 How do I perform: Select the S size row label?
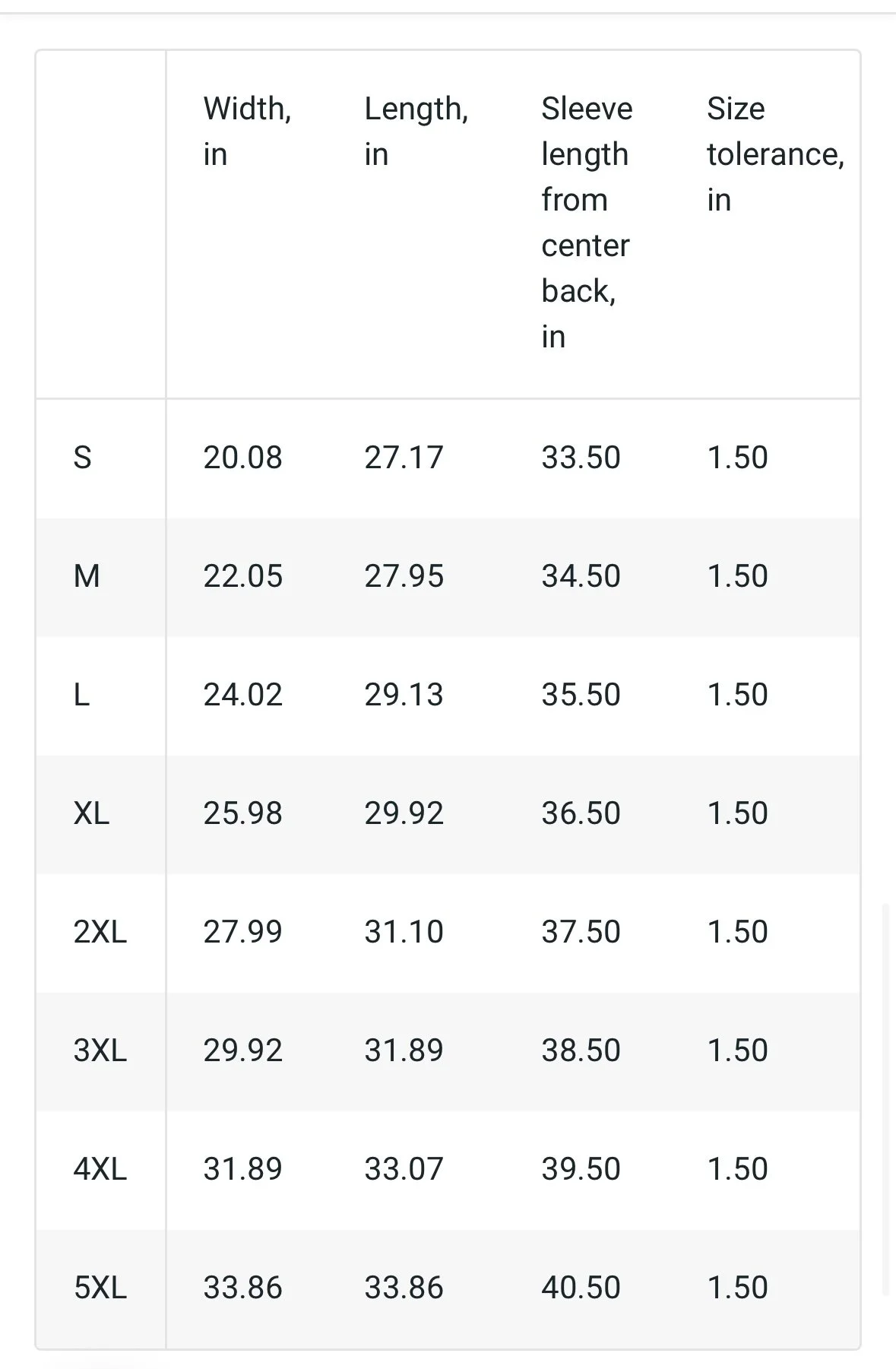click(x=82, y=458)
